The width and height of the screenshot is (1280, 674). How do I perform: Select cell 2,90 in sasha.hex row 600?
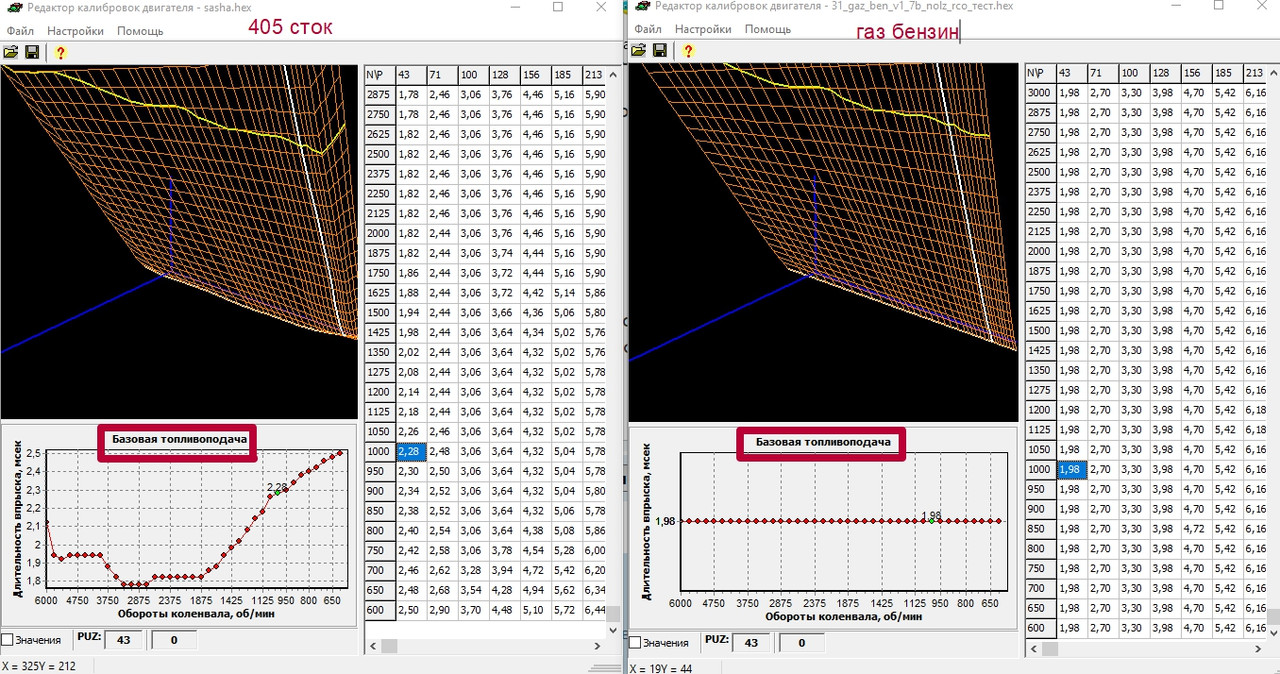click(x=442, y=610)
